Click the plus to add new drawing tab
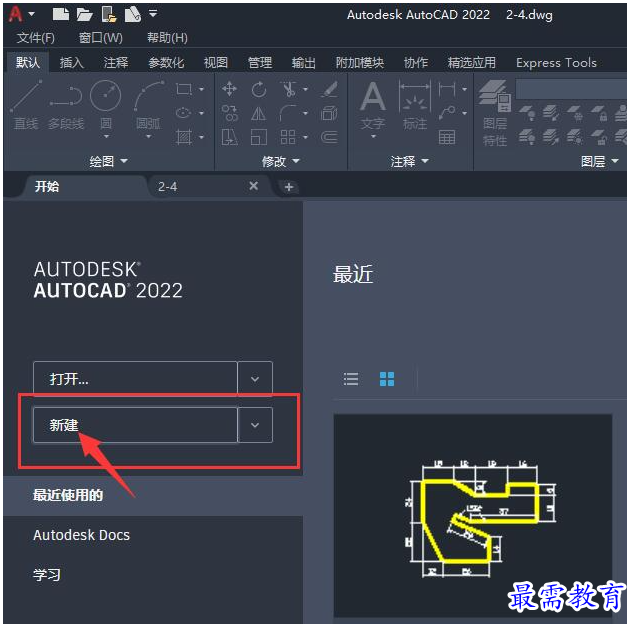632x628 pixels. (x=289, y=187)
